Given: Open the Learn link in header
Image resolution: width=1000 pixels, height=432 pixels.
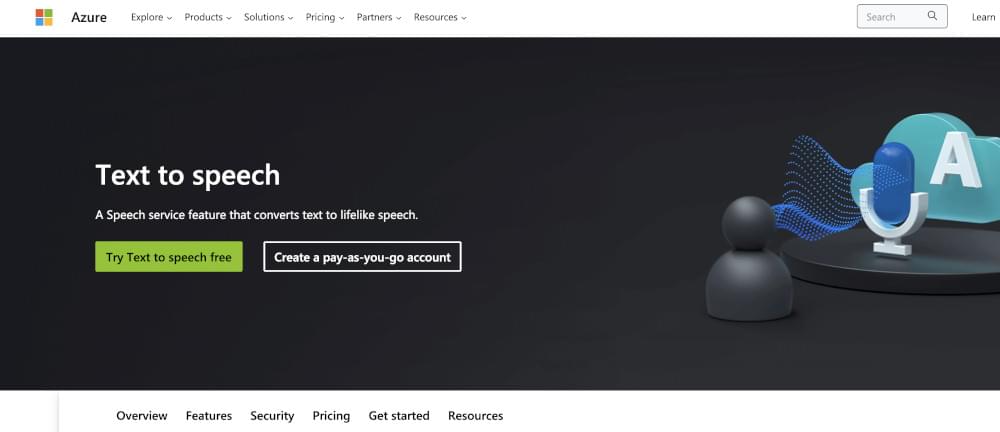Looking at the screenshot, I should 983,17.
